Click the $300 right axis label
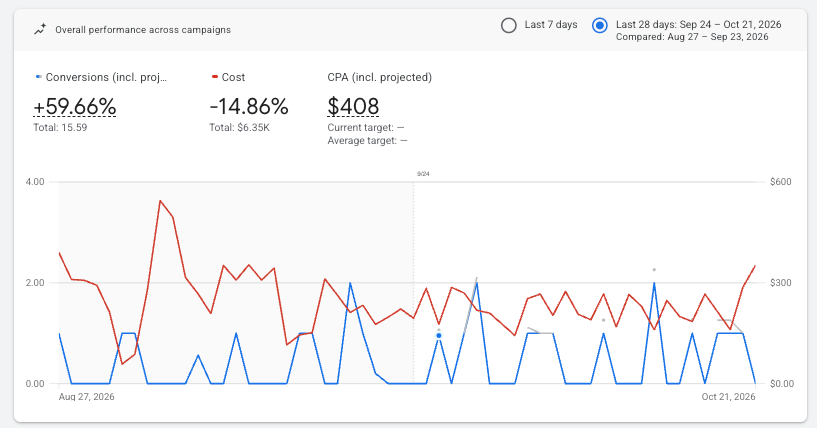Screen dimensions: 817x428 [781, 283]
